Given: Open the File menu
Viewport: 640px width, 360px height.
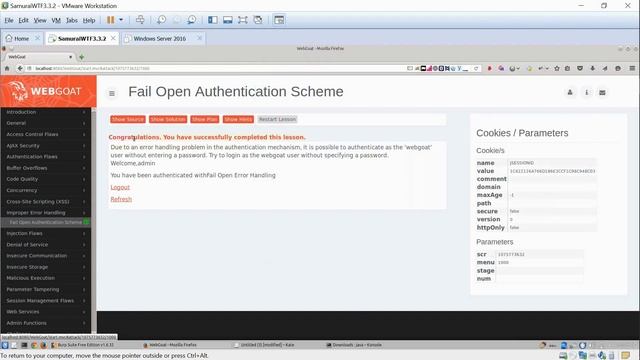Looking at the screenshot, I should click(9, 20).
